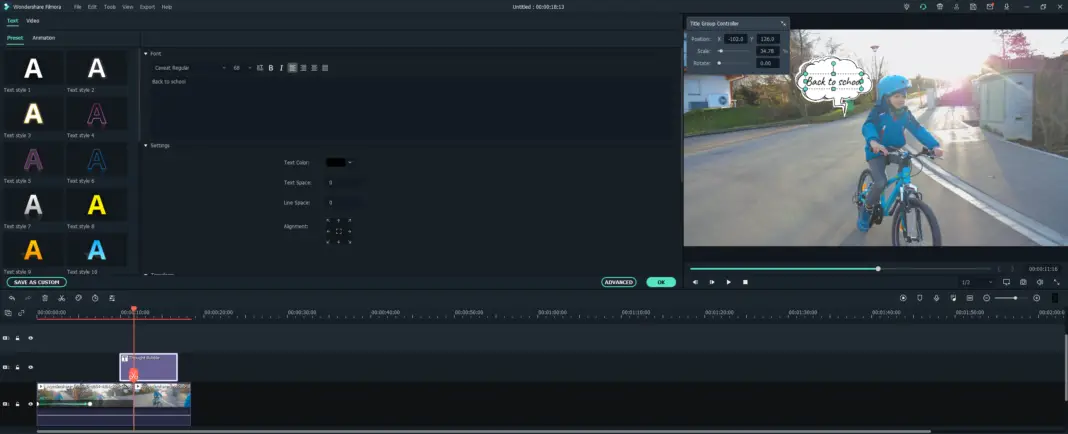1068x434 pixels.
Task: Click the Stop button under preview
Action: (745, 282)
